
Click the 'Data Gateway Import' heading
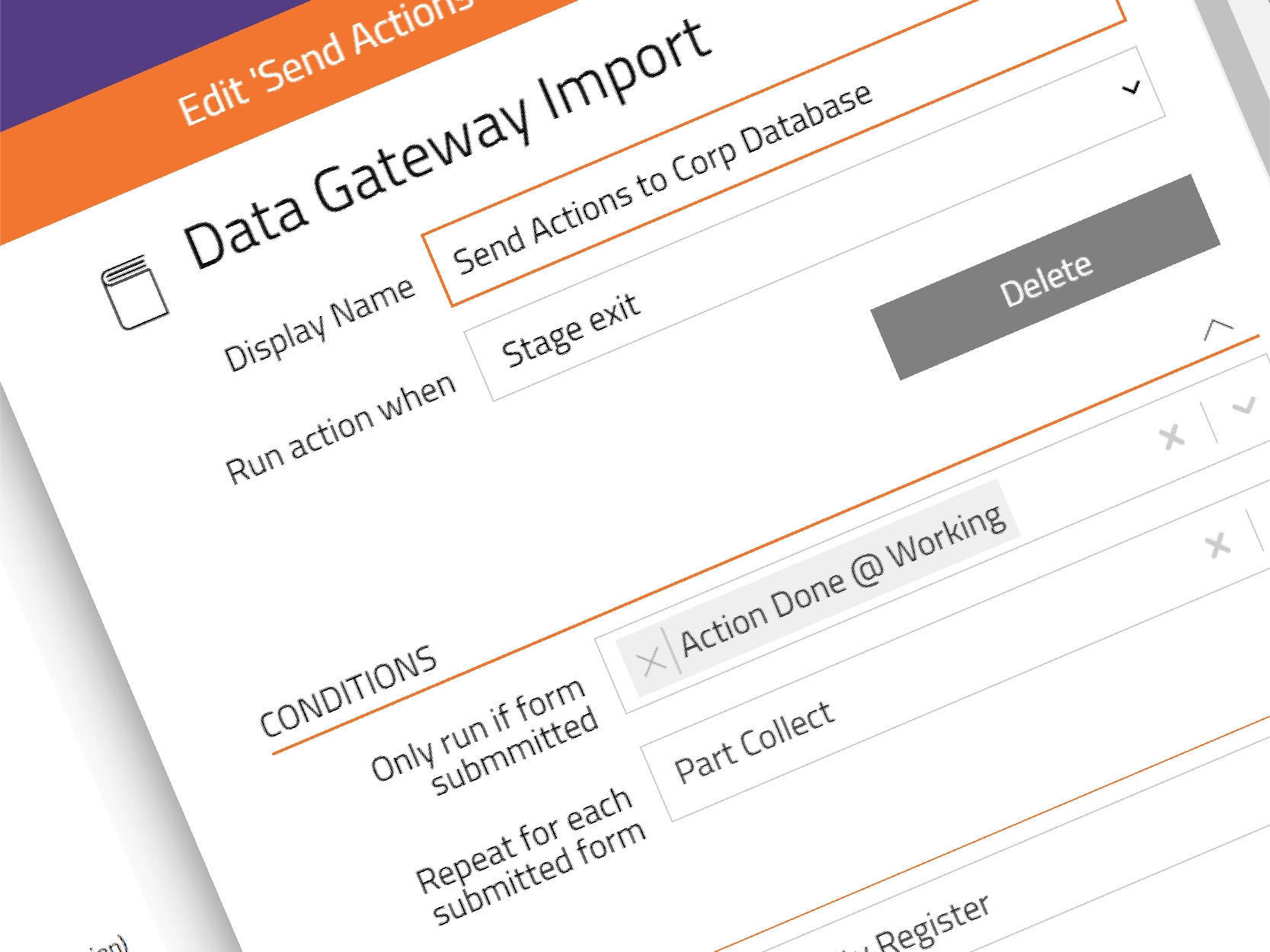(x=448, y=143)
